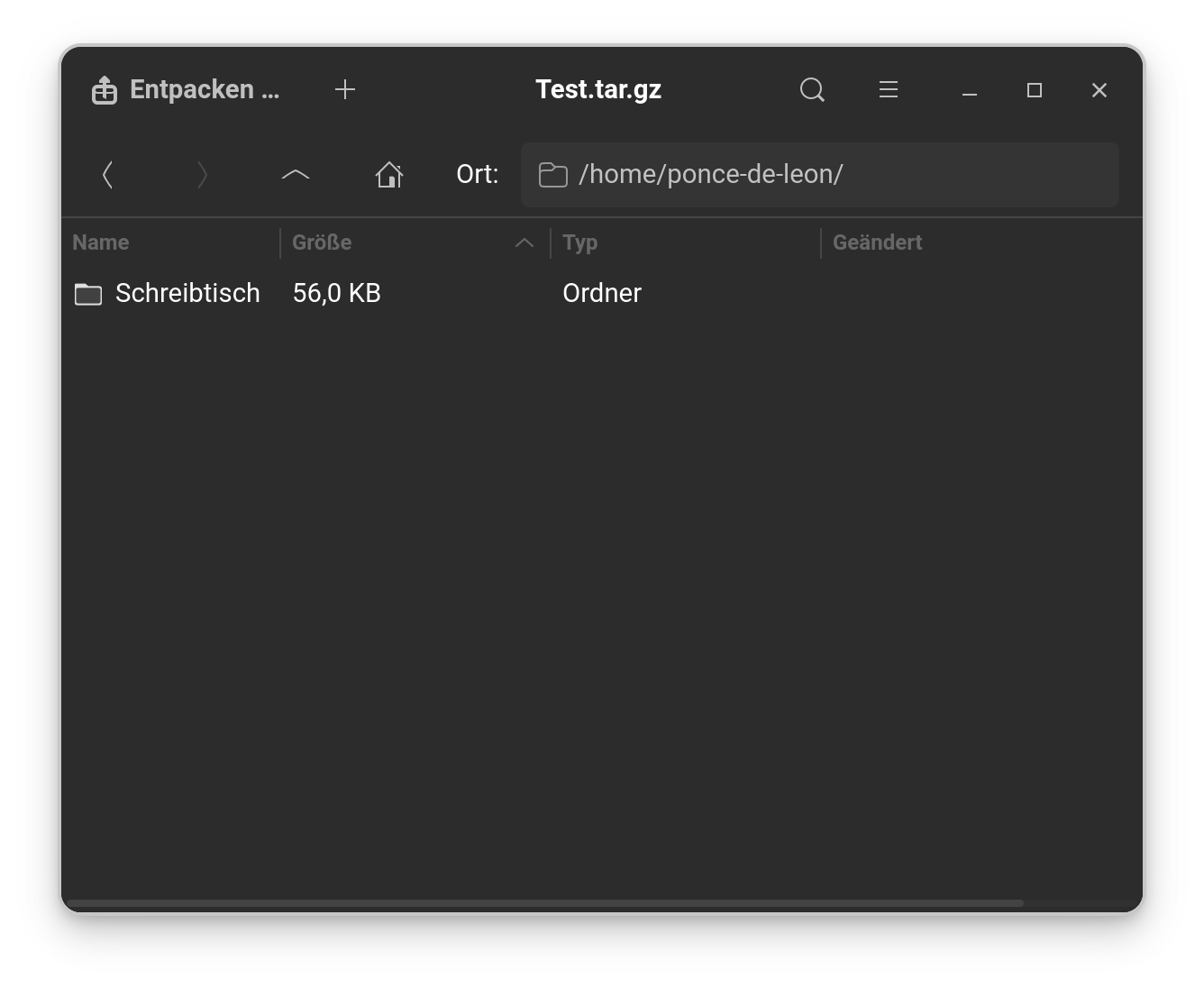
Task: Open the search tool
Action: click(812, 90)
